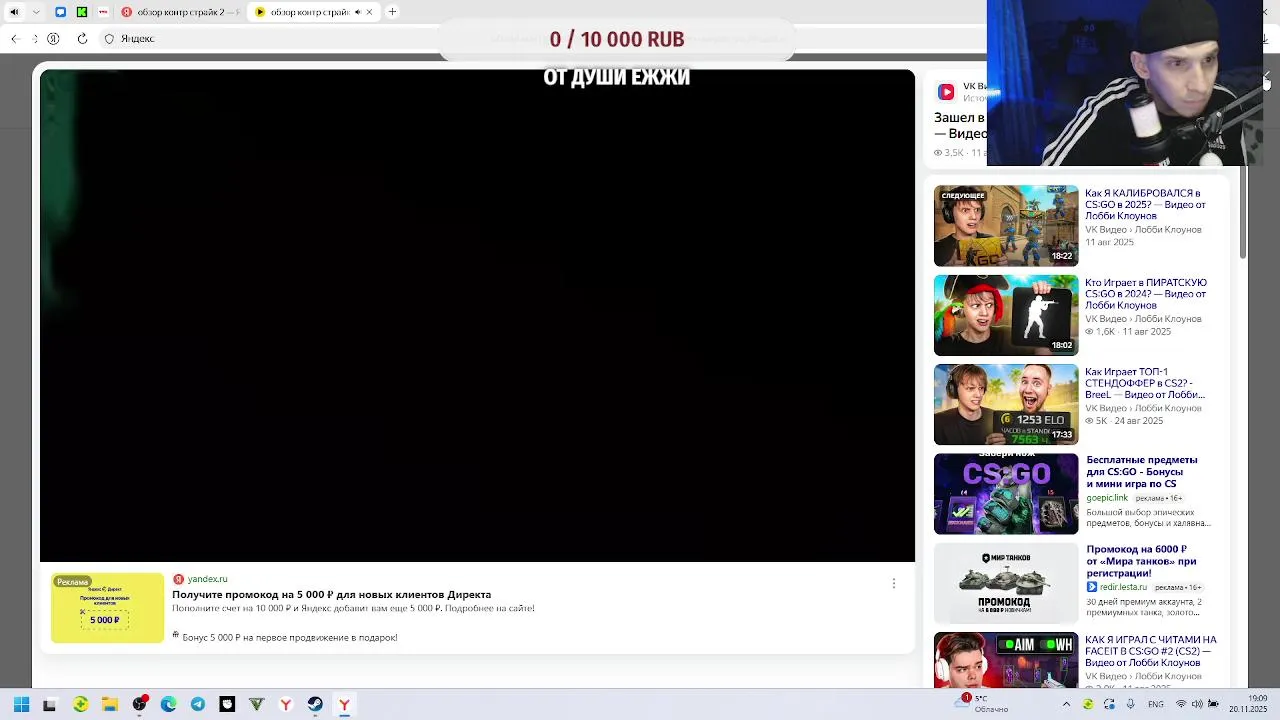Open 'Промокод на 6000 ₽ Мира танков' ad

(x=1141, y=561)
